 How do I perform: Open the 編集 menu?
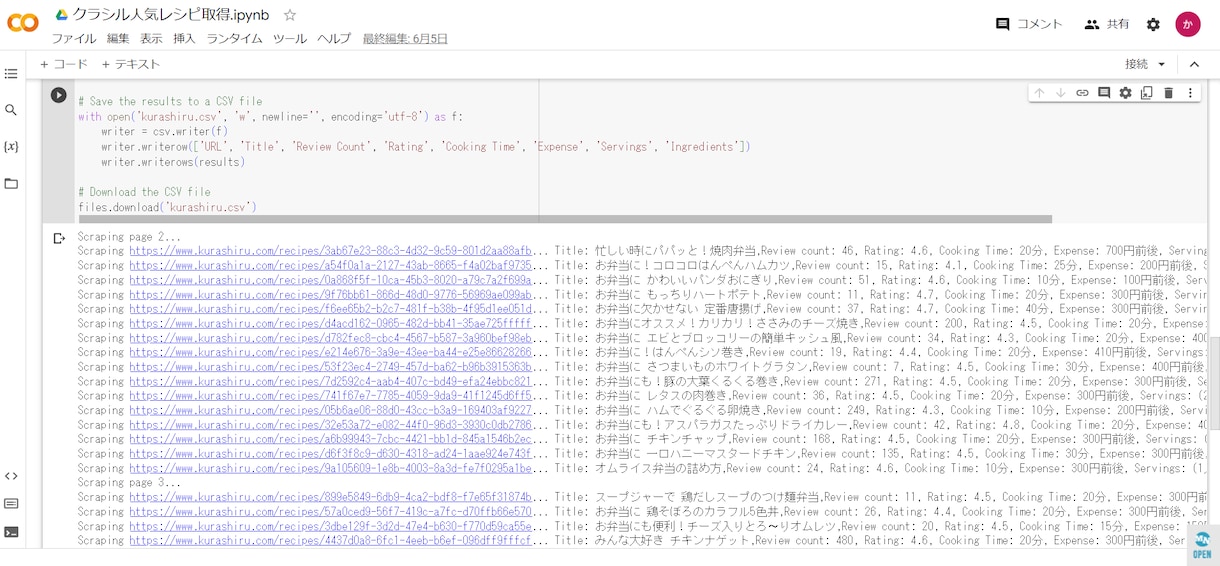coord(118,39)
